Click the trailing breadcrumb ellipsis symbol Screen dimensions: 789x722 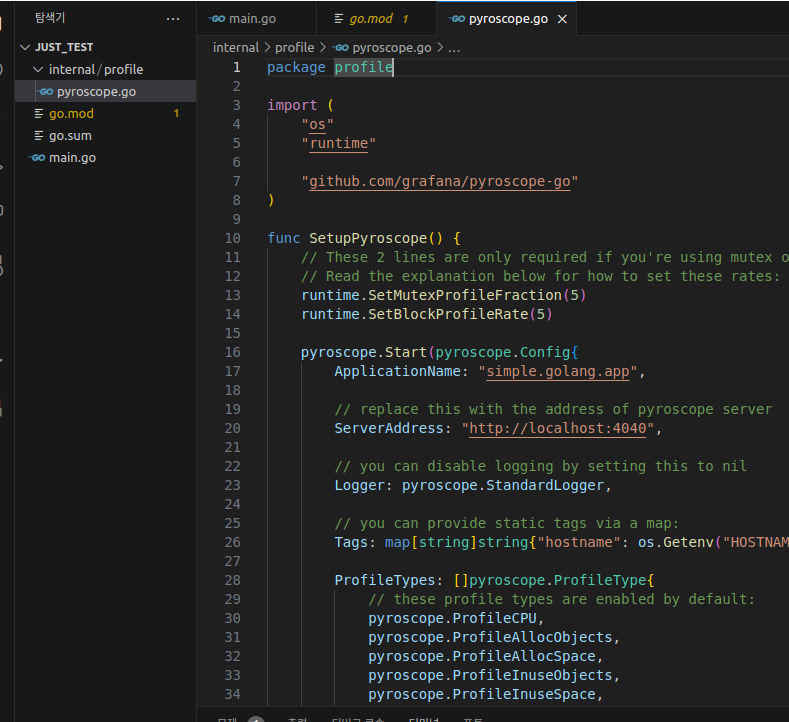(454, 47)
